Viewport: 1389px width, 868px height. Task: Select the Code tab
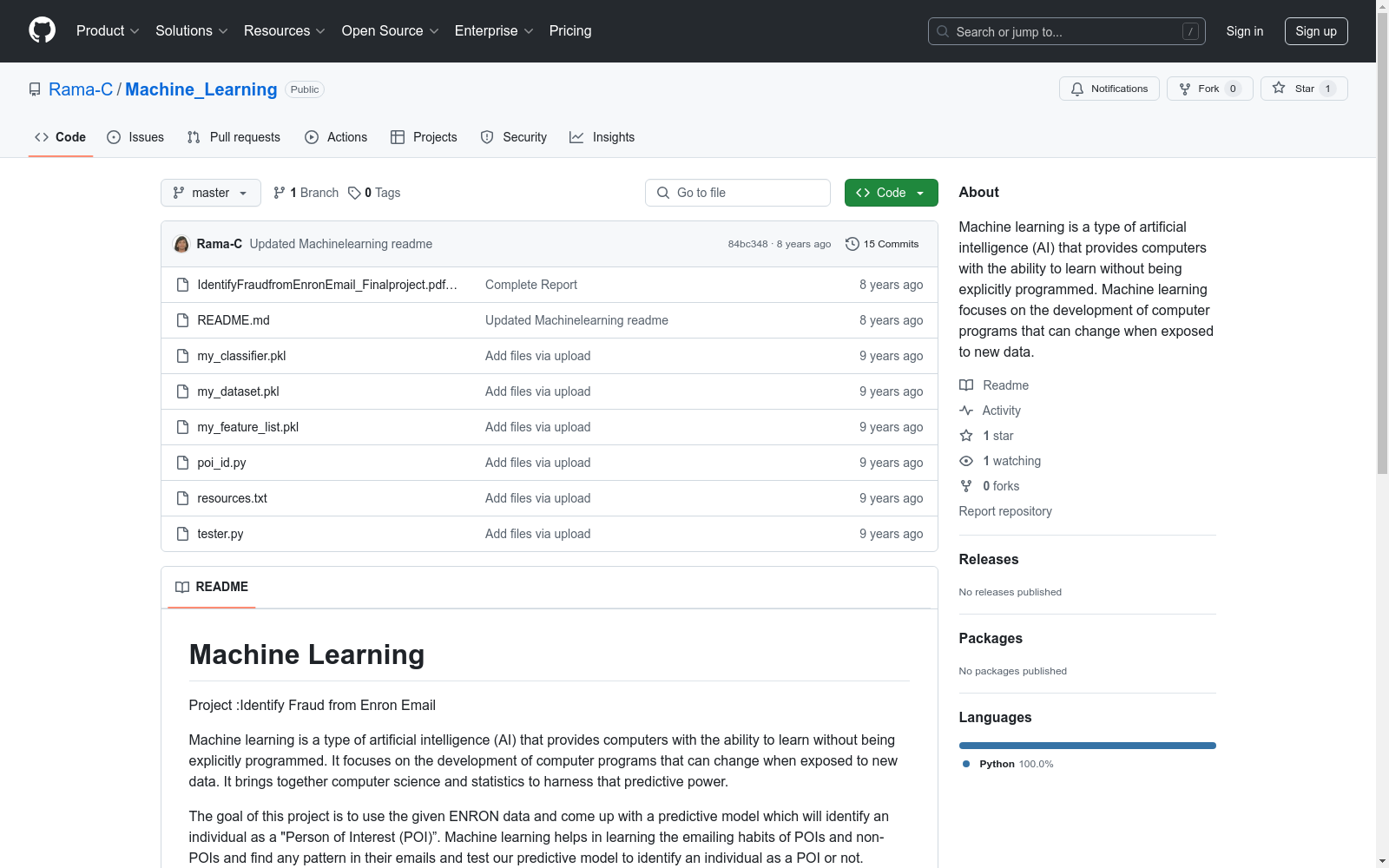(61, 137)
